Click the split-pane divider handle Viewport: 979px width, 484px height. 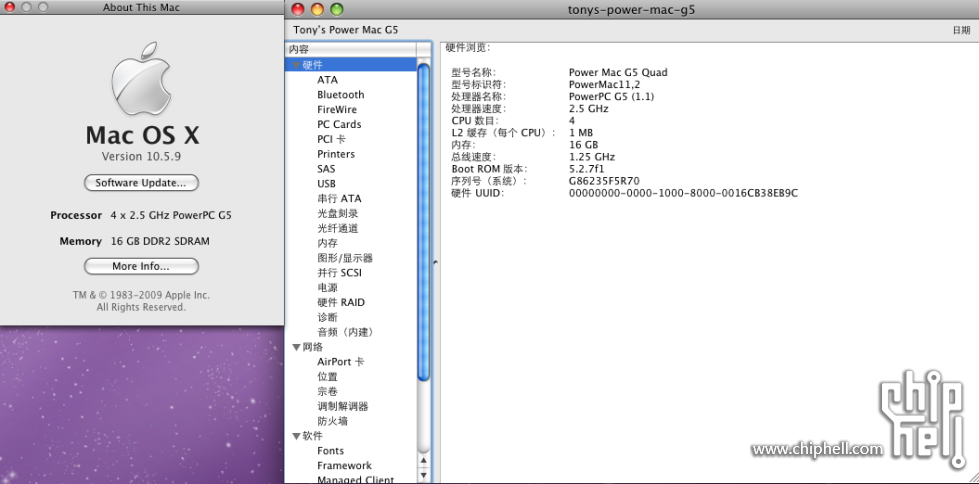435,262
